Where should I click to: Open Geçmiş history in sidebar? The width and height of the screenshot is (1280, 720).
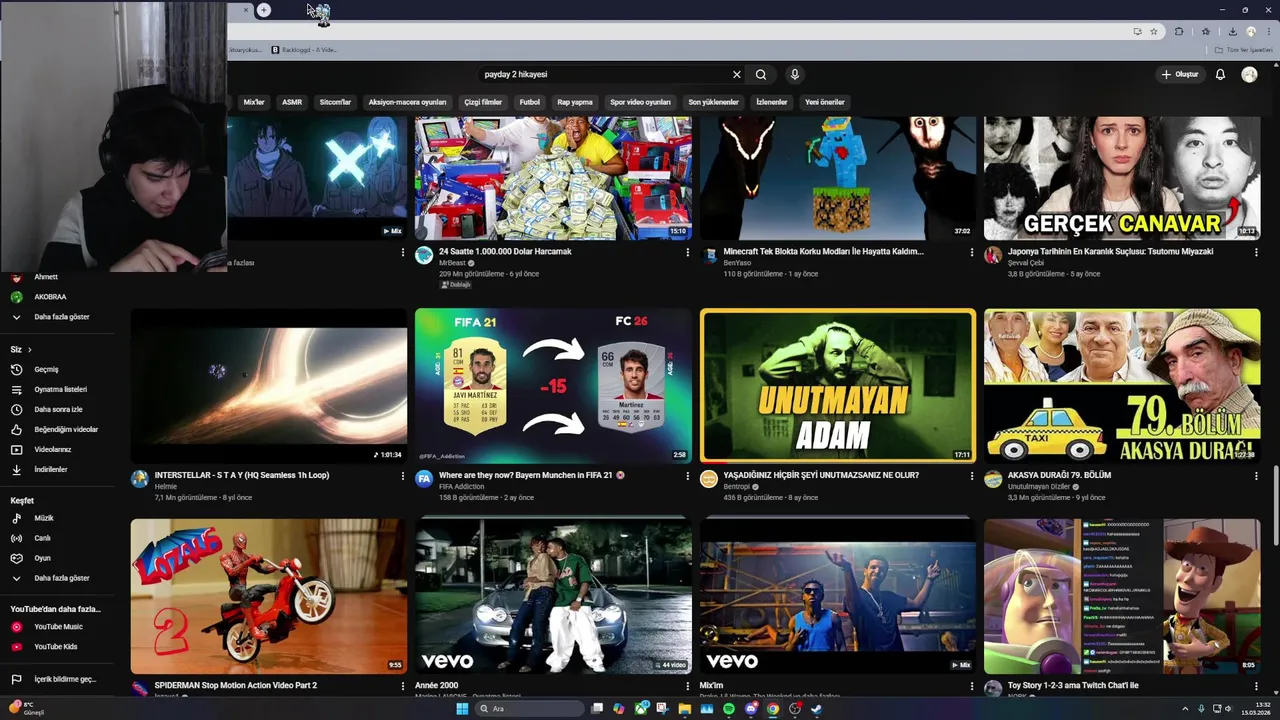point(46,369)
